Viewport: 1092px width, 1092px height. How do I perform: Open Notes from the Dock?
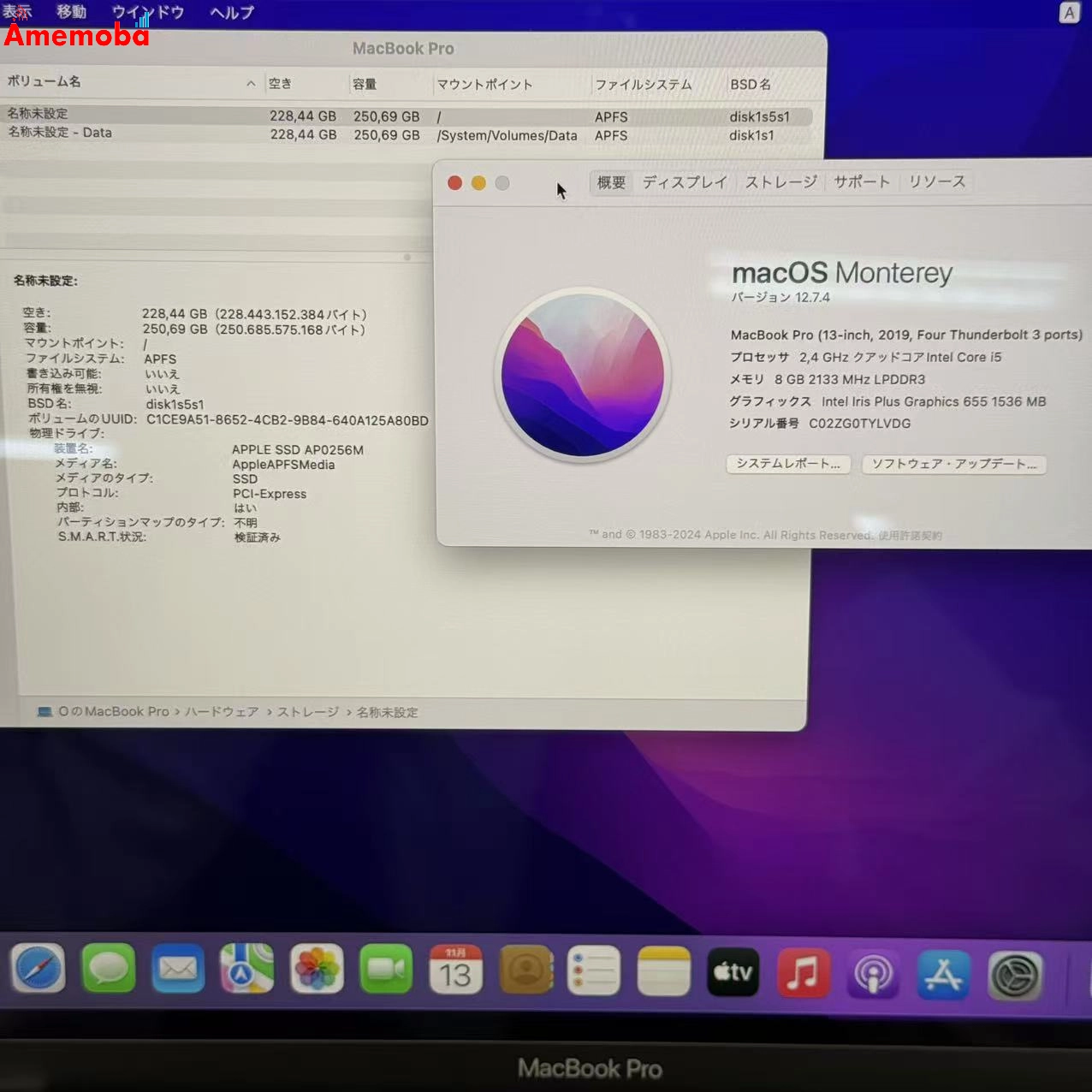click(x=663, y=970)
